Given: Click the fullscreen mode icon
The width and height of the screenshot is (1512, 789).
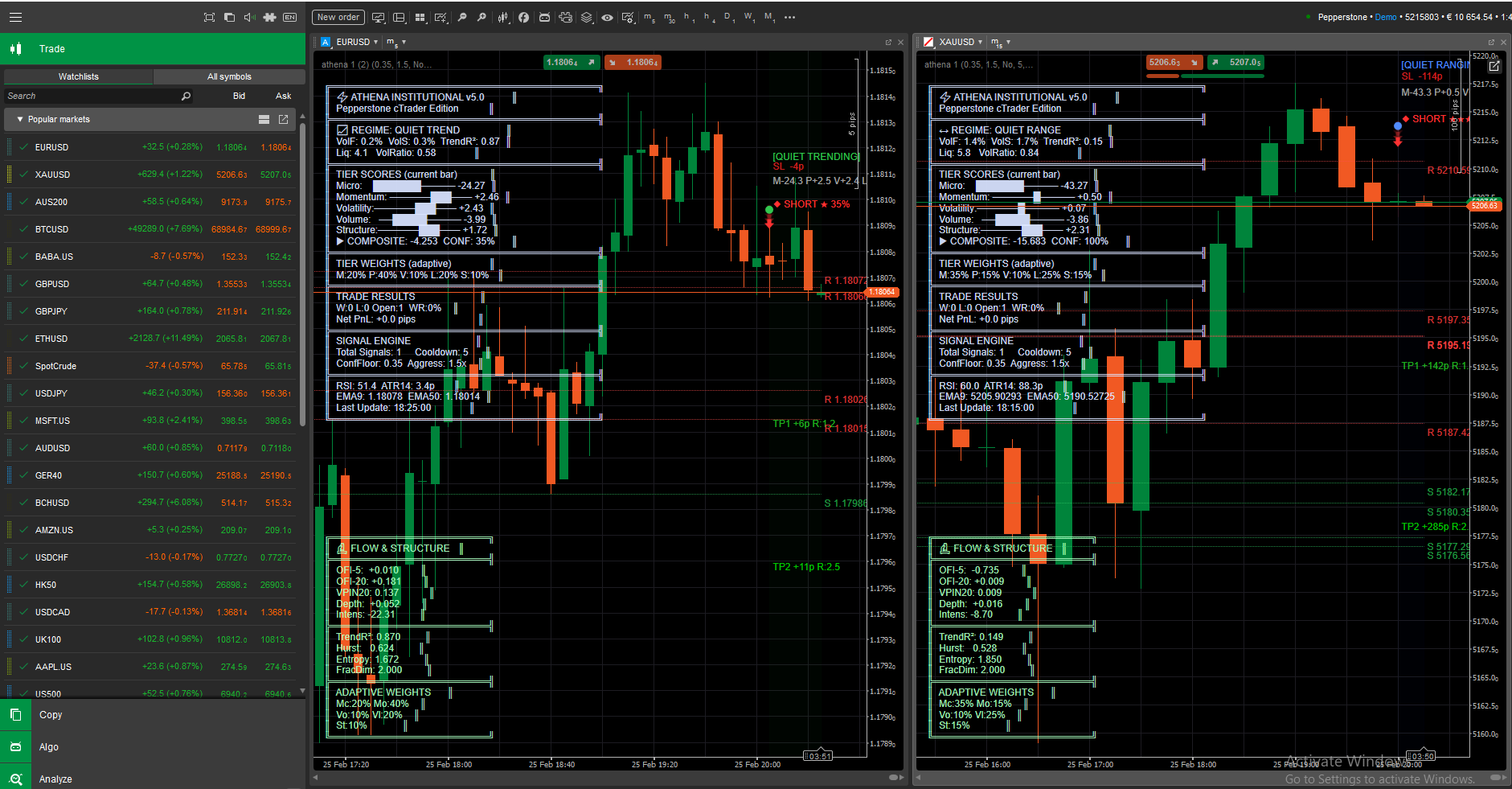Looking at the screenshot, I should click(x=209, y=17).
